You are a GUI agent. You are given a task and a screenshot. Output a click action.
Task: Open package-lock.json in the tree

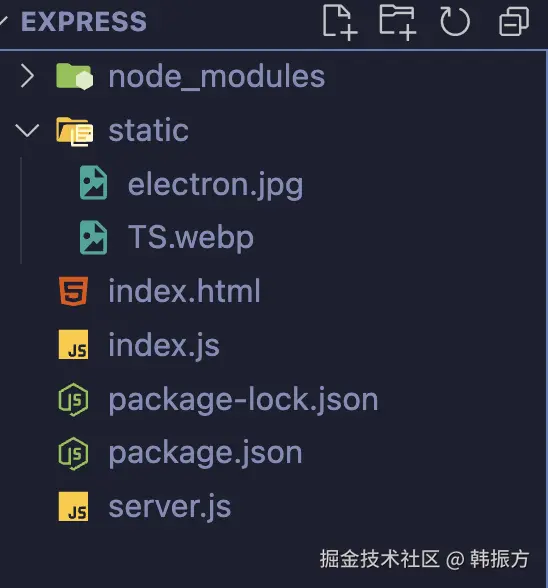(x=243, y=401)
